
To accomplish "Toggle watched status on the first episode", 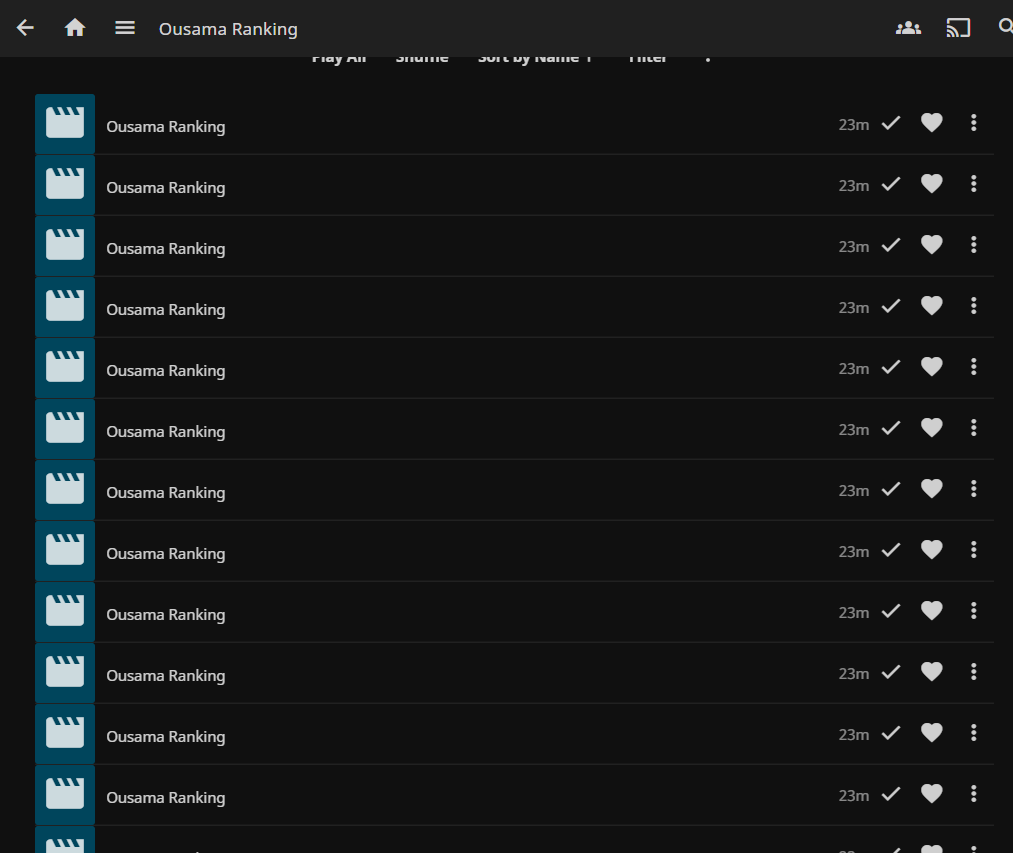I will 890,123.
